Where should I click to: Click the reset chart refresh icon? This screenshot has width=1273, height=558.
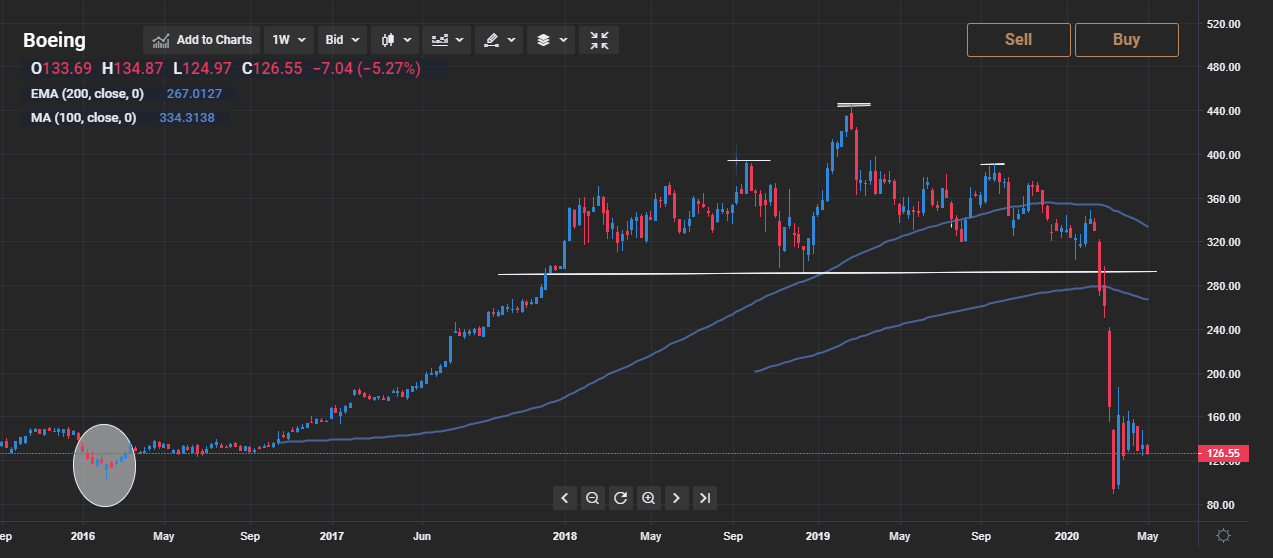620,497
